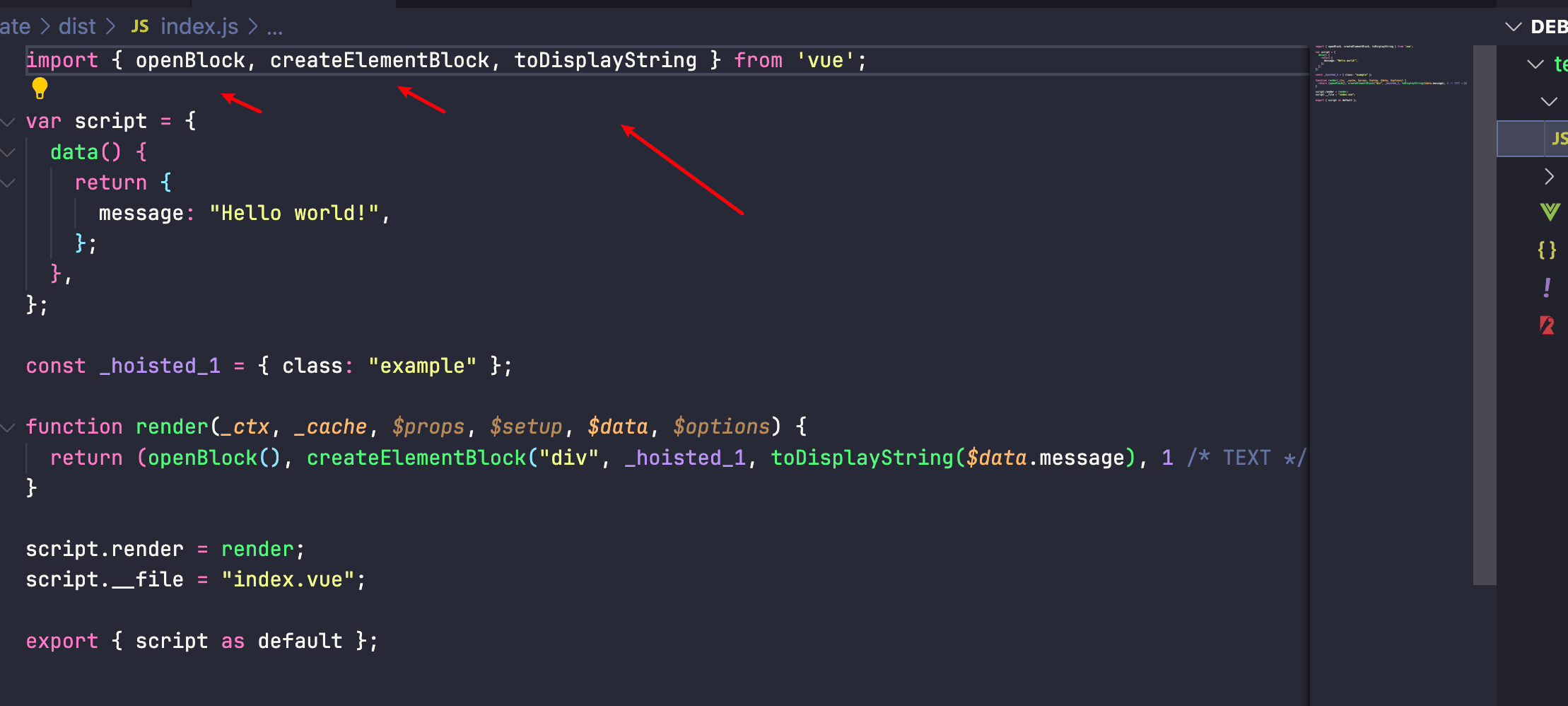Fold the 'var script' code block

pos(8,122)
